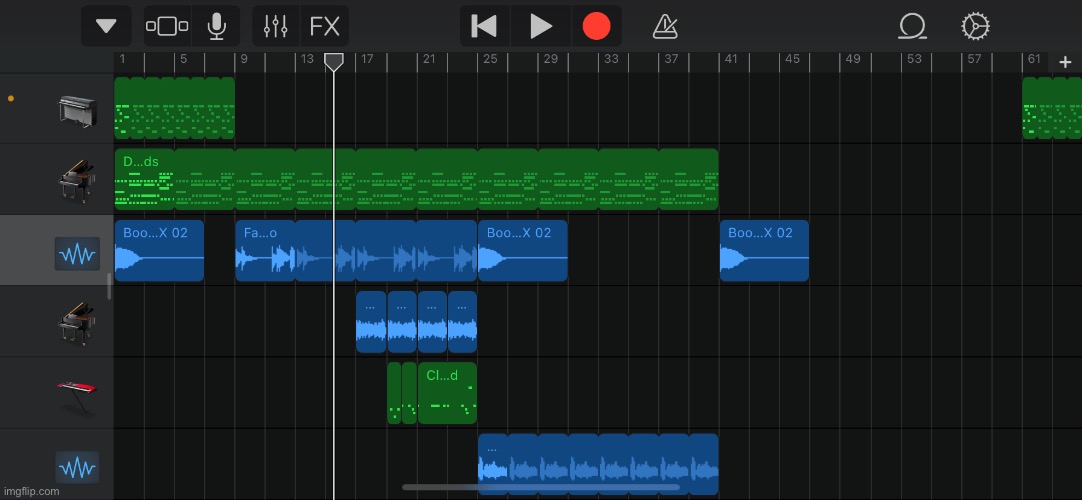Tap the microphone input icon

[x=216, y=26]
